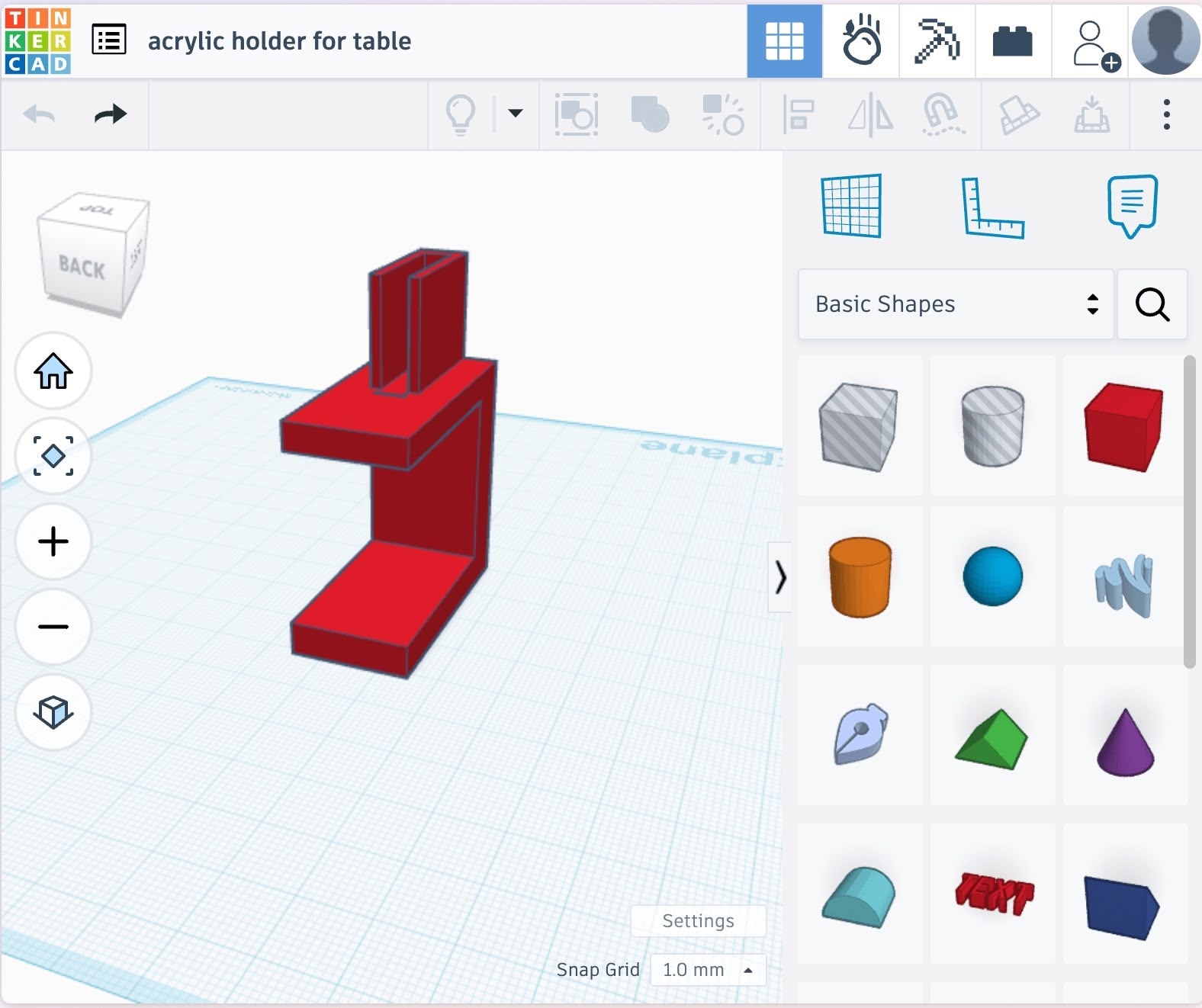Open the three-dot more options menu
1202x1008 pixels.
(x=1166, y=114)
